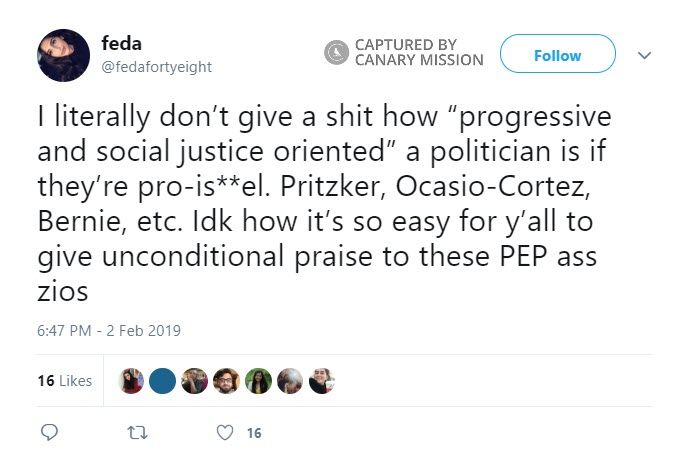The height and width of the screenshot is (468, 687).
Task: Click the Canary Mission clock logo icon
Action: click(x=337, y=53)
